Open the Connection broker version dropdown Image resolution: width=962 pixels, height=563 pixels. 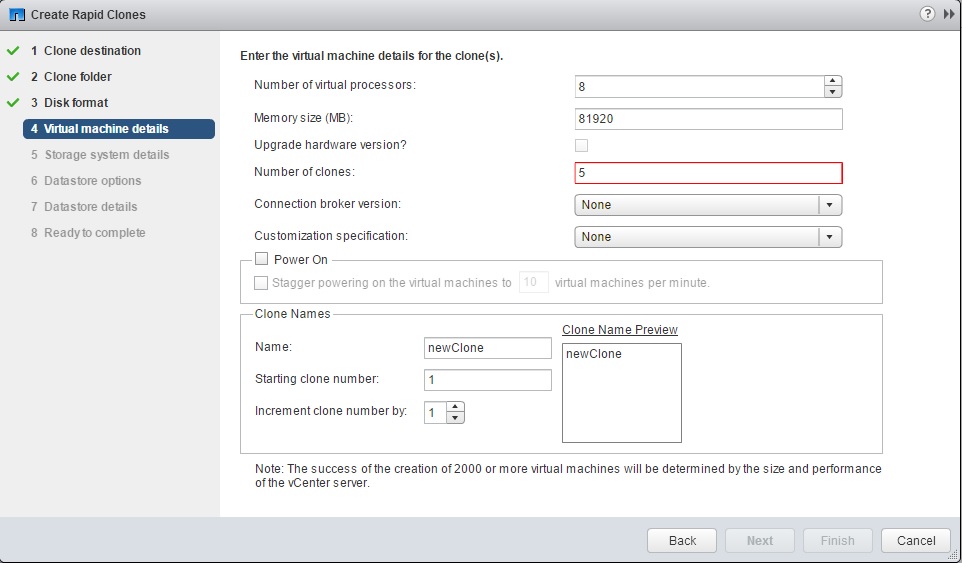(708, 205)
